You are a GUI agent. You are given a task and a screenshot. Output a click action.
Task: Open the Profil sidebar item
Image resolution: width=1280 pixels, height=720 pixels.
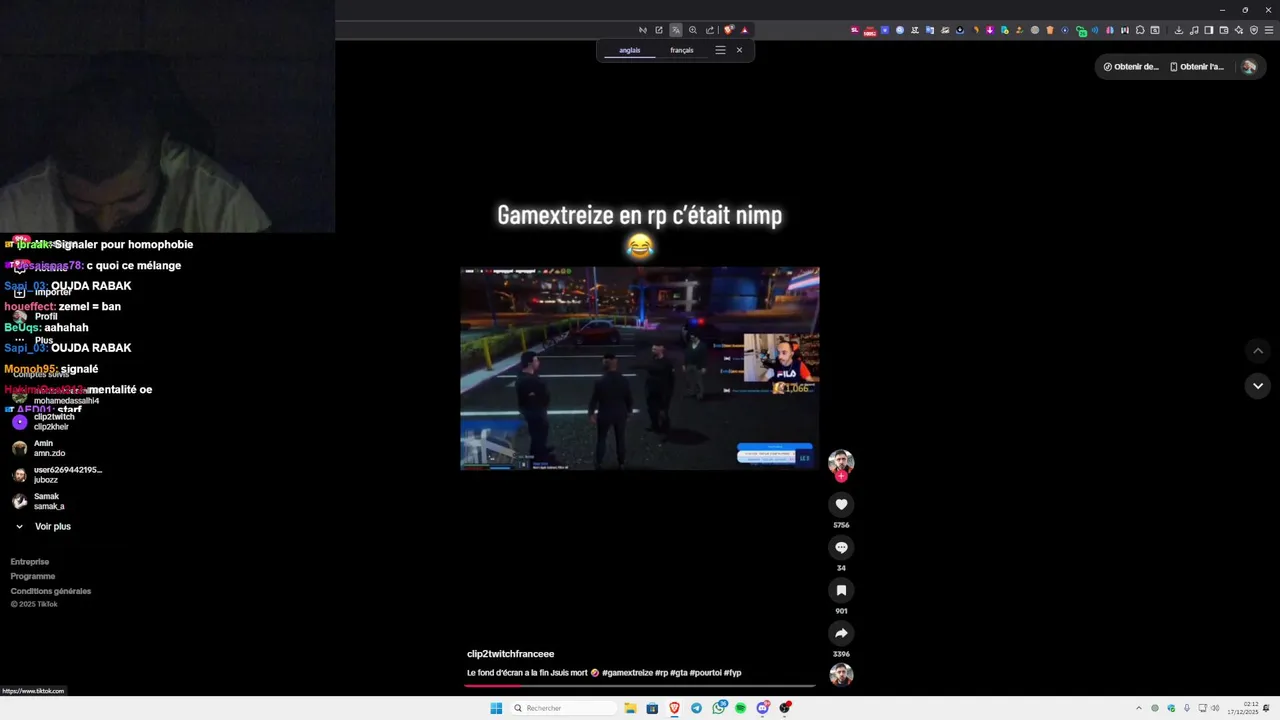point(37,316)
